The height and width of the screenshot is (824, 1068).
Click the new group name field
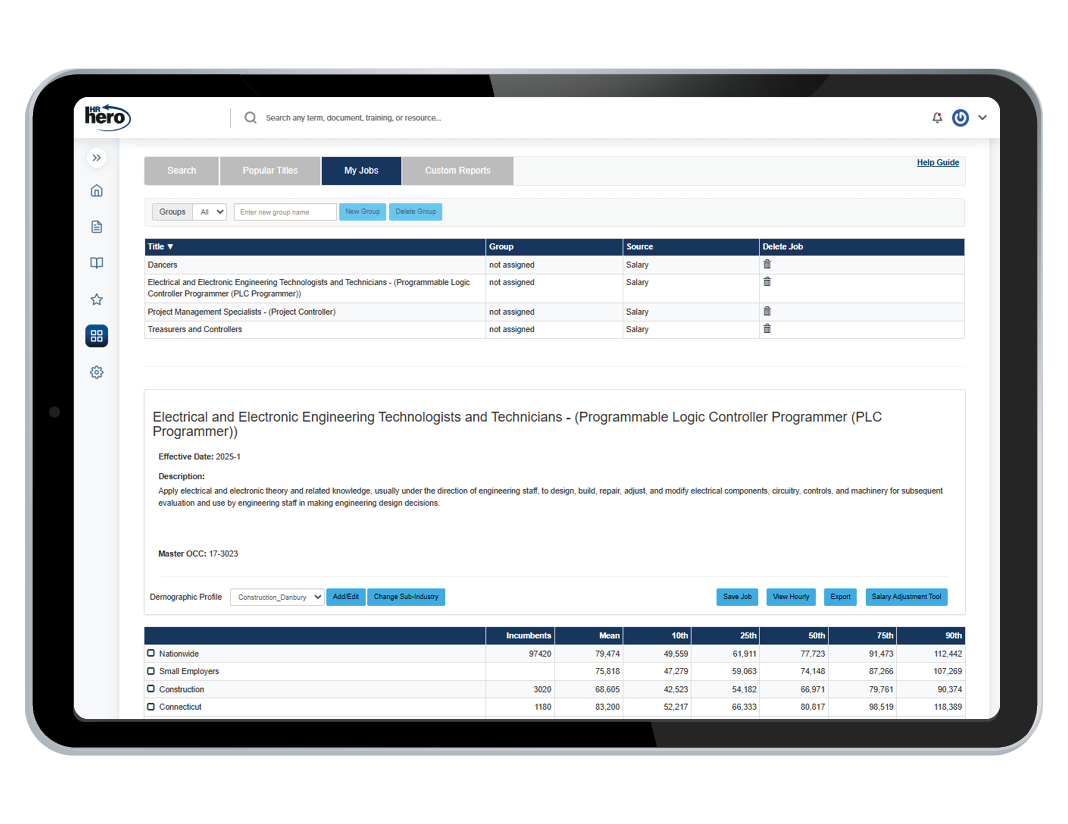point(285,212)
